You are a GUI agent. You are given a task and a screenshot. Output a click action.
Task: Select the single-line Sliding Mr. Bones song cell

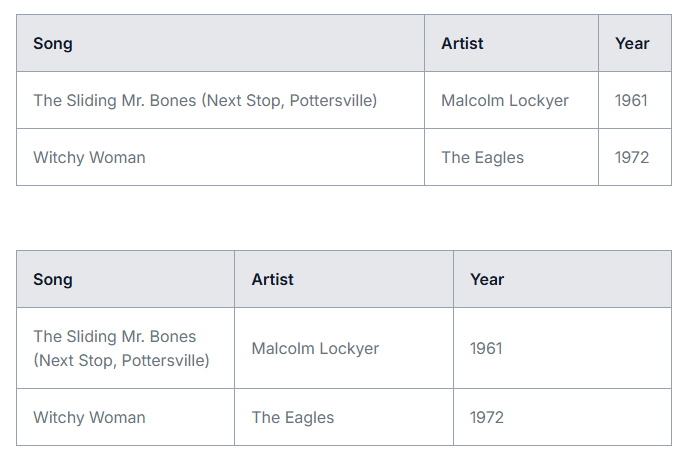(220, 100)
